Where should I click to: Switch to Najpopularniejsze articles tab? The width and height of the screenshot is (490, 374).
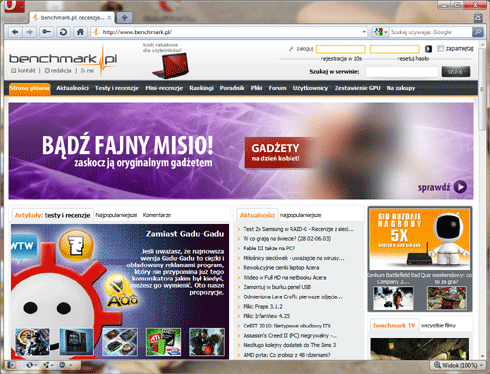[116, 215]
